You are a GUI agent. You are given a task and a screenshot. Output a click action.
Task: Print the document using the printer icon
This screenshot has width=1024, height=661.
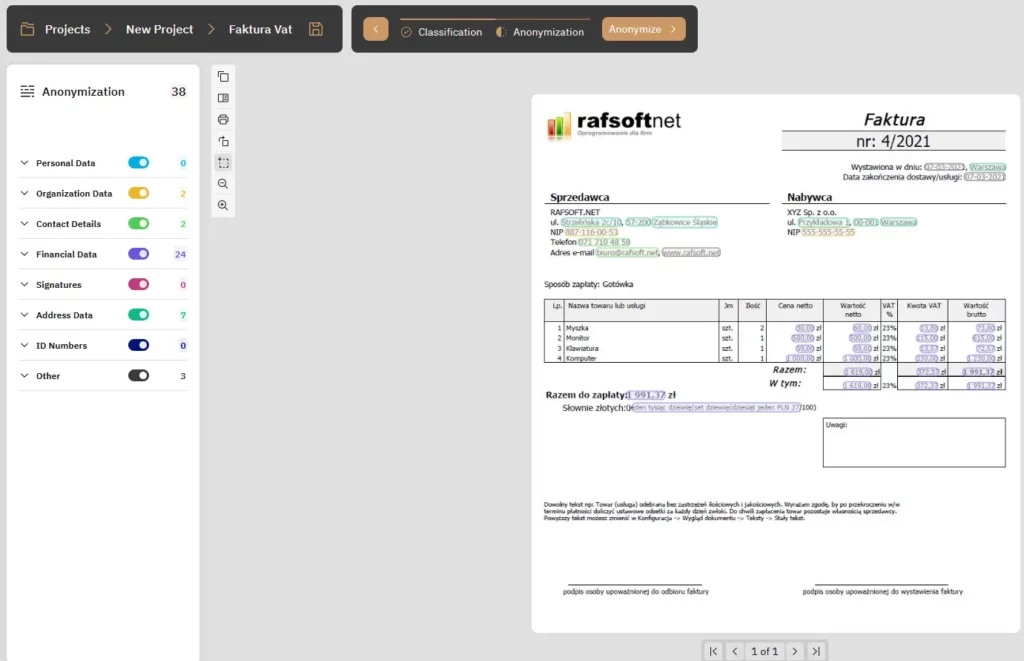223,120
